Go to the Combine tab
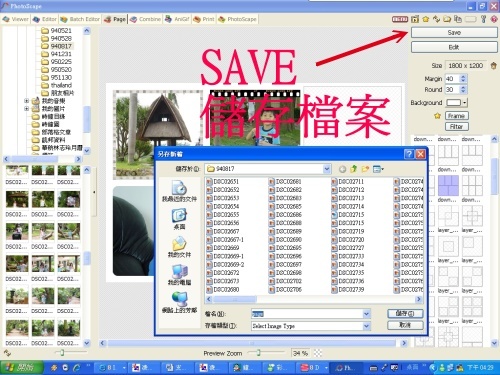The height and width of the screenshot is (375, 500). click(x=145, y=19)
